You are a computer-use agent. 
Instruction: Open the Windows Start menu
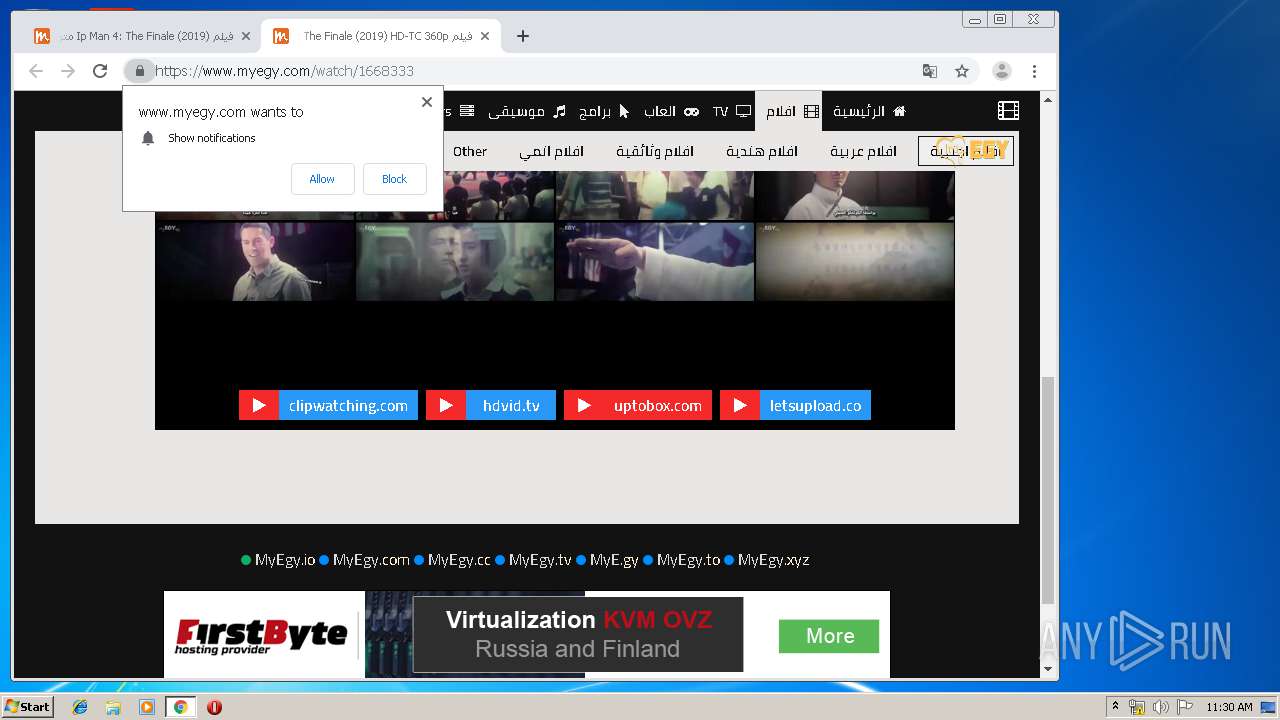(x=27, y=707)
